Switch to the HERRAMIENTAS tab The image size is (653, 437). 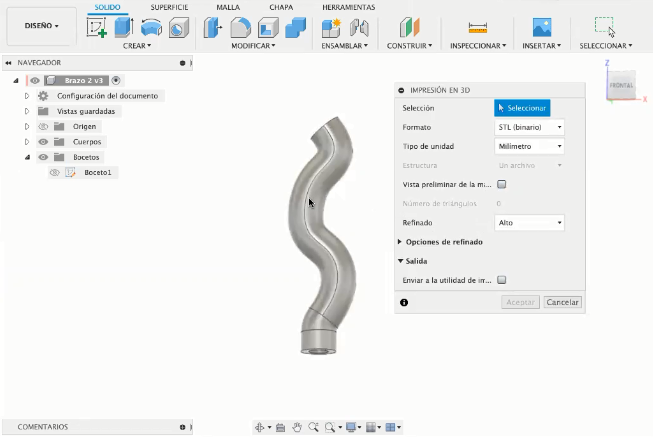pos(349,7)
